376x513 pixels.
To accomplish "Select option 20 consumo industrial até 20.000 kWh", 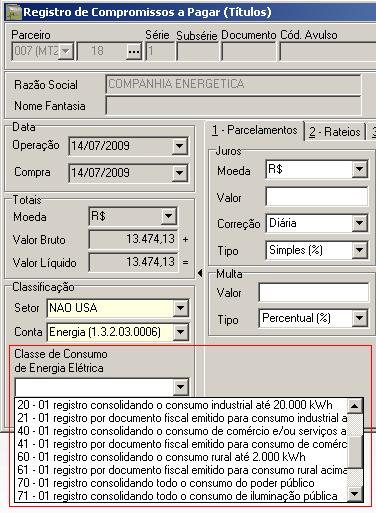I will point(182,405).
